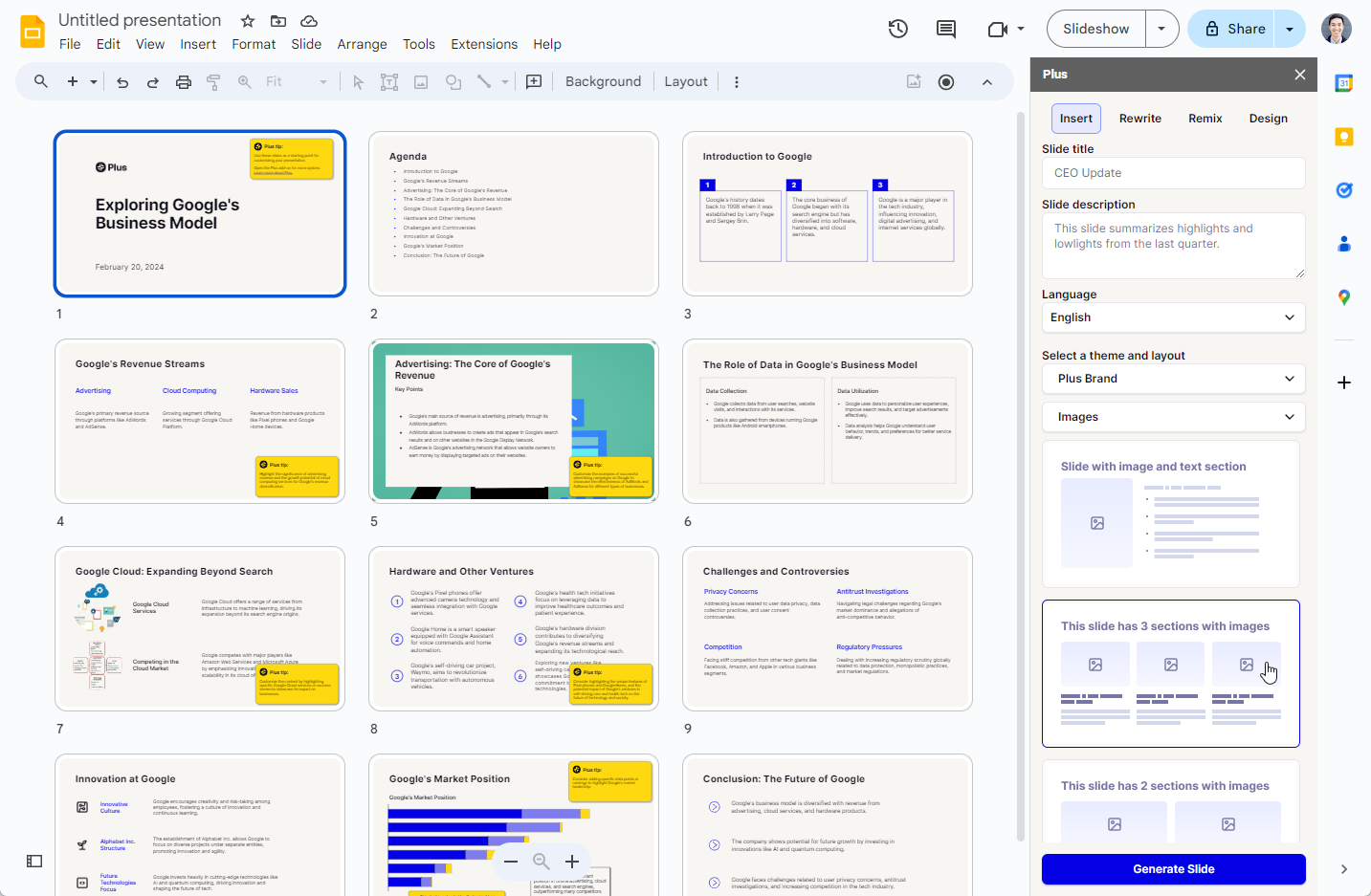Open Google Tasks side panel
1371x896 pixels.
(1344, 190)
